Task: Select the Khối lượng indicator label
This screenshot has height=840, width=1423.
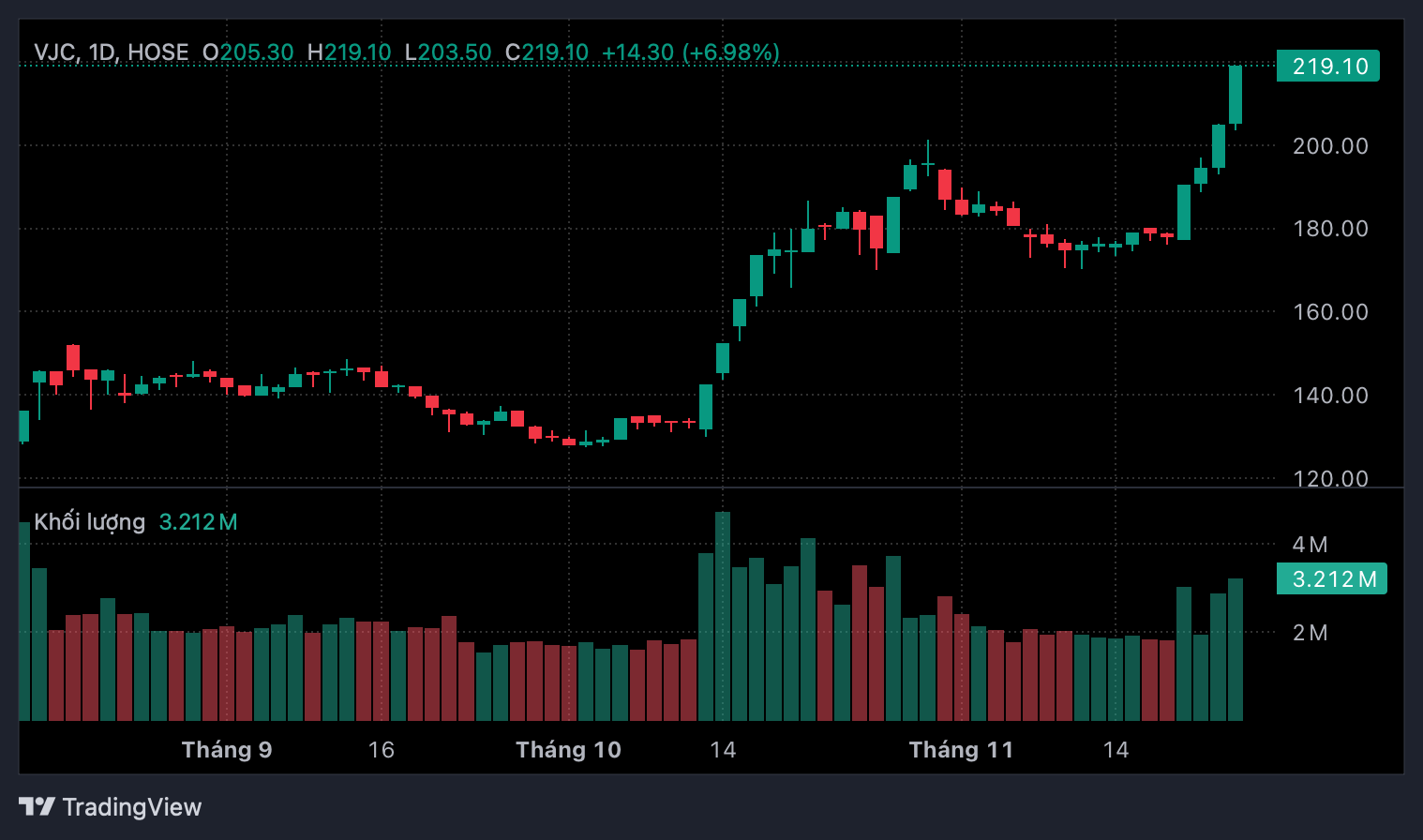Action: click(90, 522)
